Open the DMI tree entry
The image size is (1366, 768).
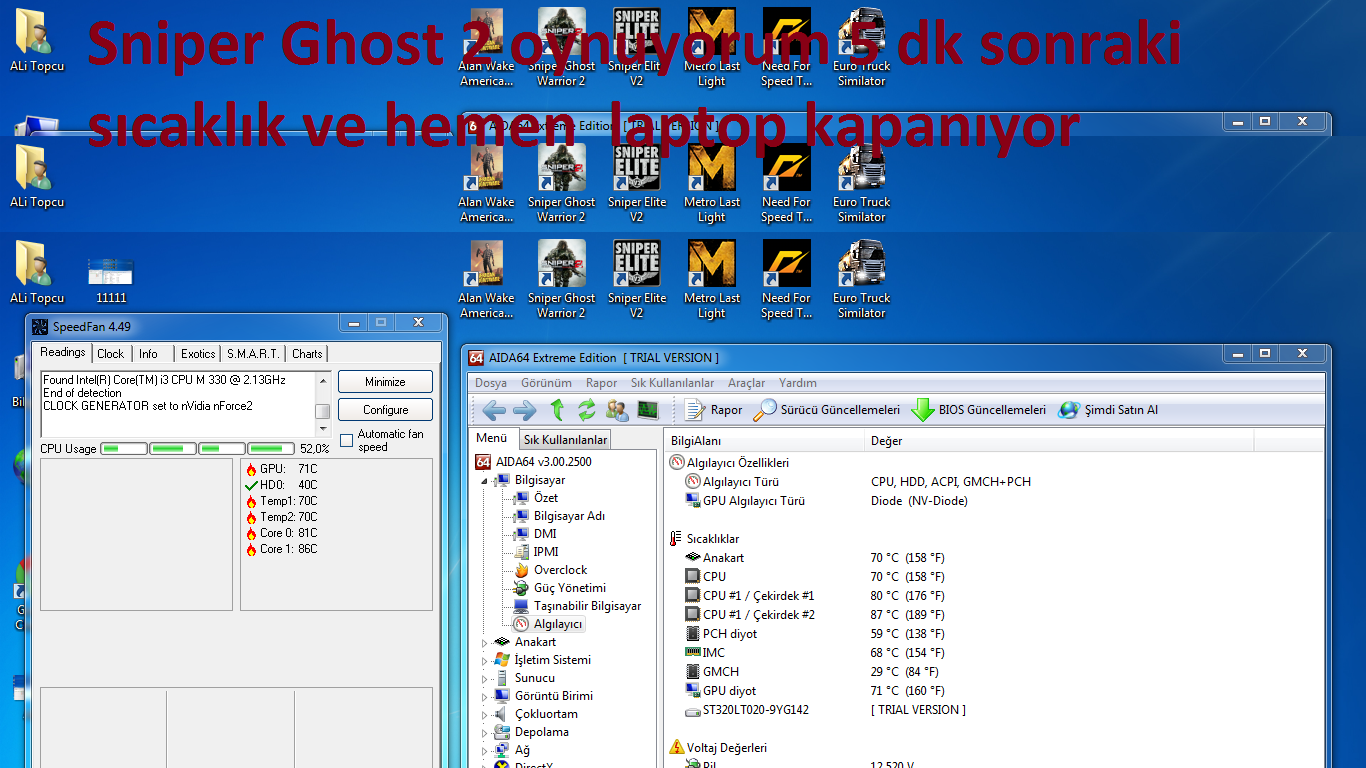point(534,534)
